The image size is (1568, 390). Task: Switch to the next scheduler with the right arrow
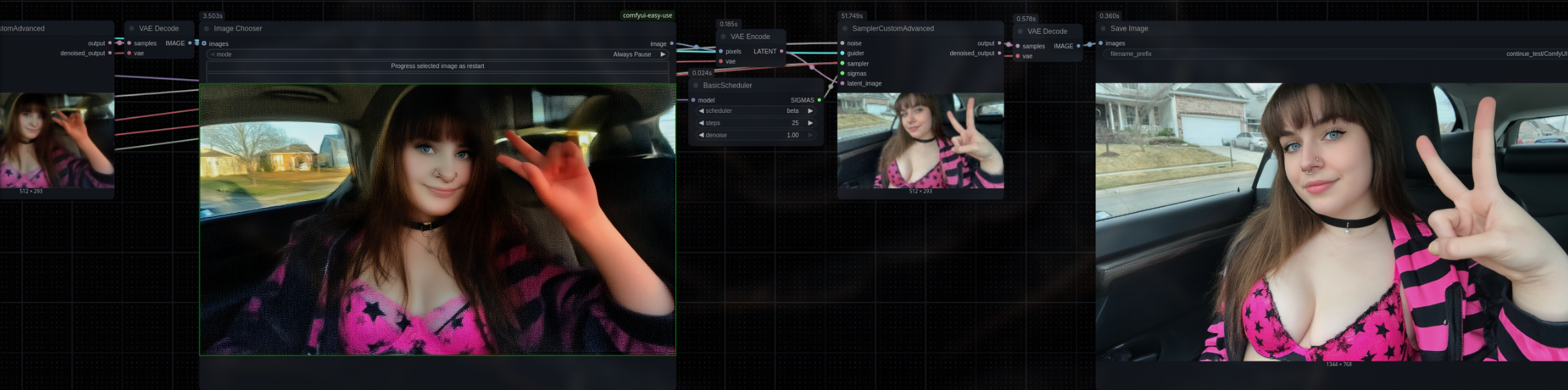tap(811, 111)
